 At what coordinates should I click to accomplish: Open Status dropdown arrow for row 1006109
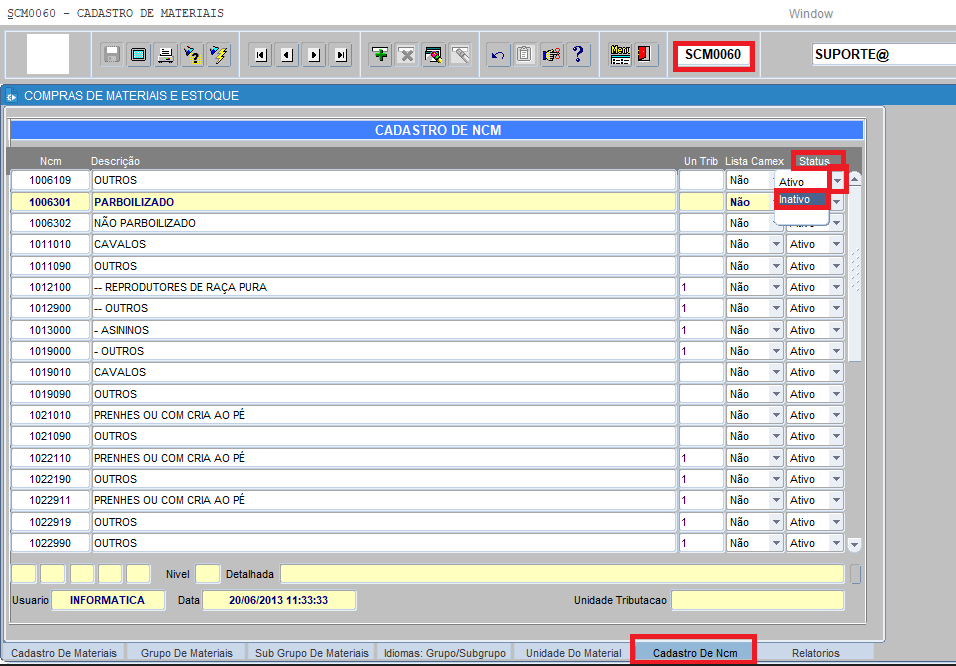(x=837, y=181)
